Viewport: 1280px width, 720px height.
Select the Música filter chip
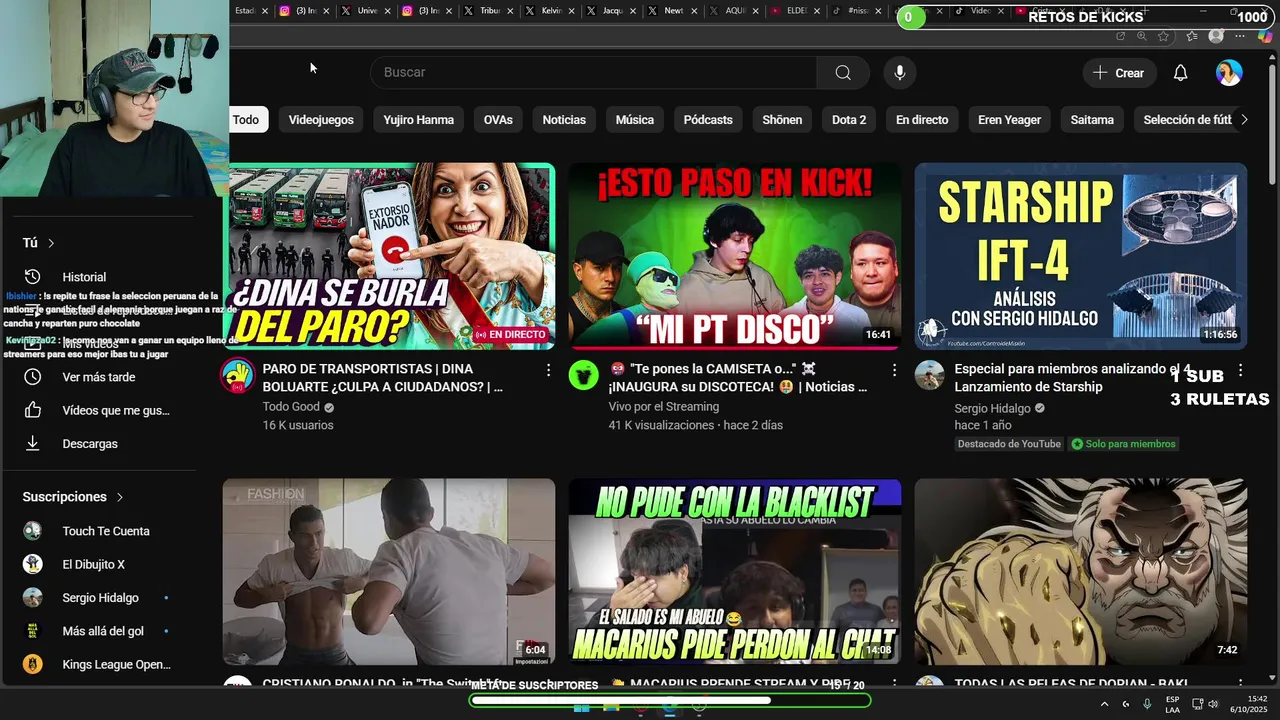click(634, 120)
